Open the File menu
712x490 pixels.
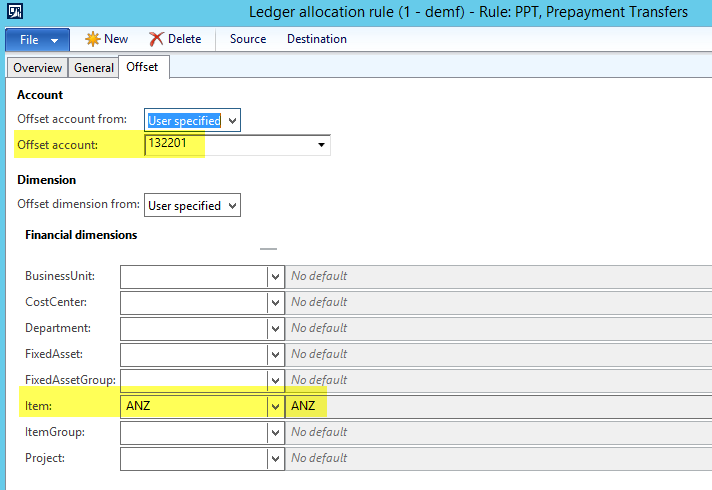point(37,40)
